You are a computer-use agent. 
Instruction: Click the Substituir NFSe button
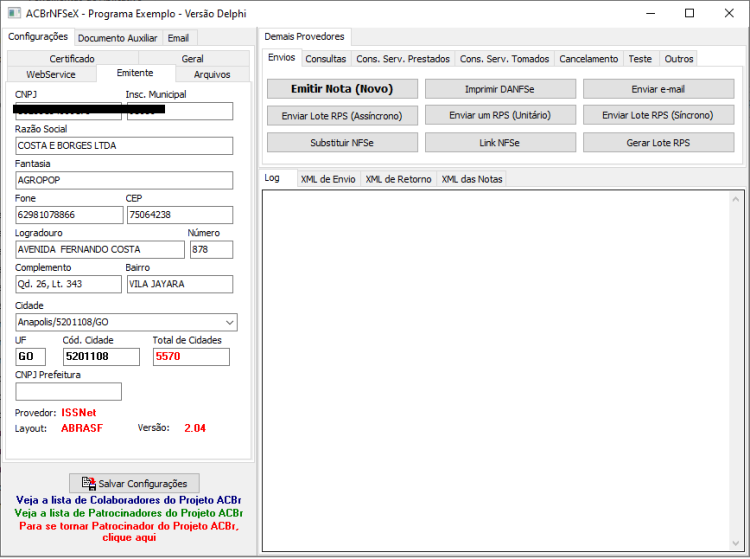pyautogui.click(x=342, y=142)
